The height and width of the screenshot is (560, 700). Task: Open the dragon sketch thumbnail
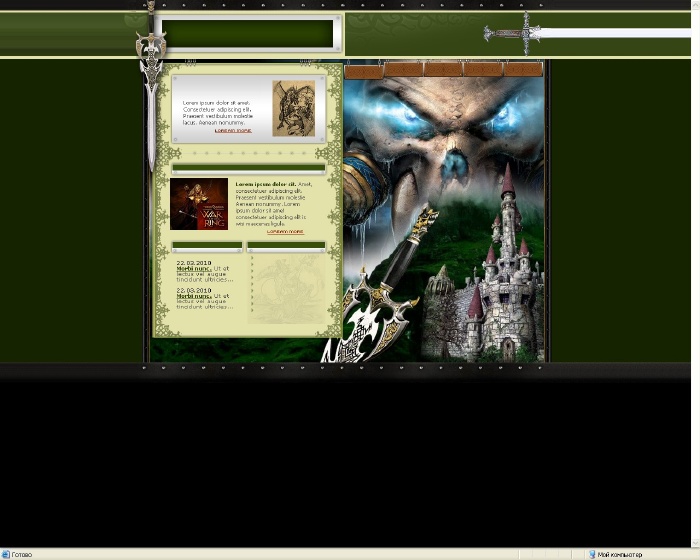294,109
